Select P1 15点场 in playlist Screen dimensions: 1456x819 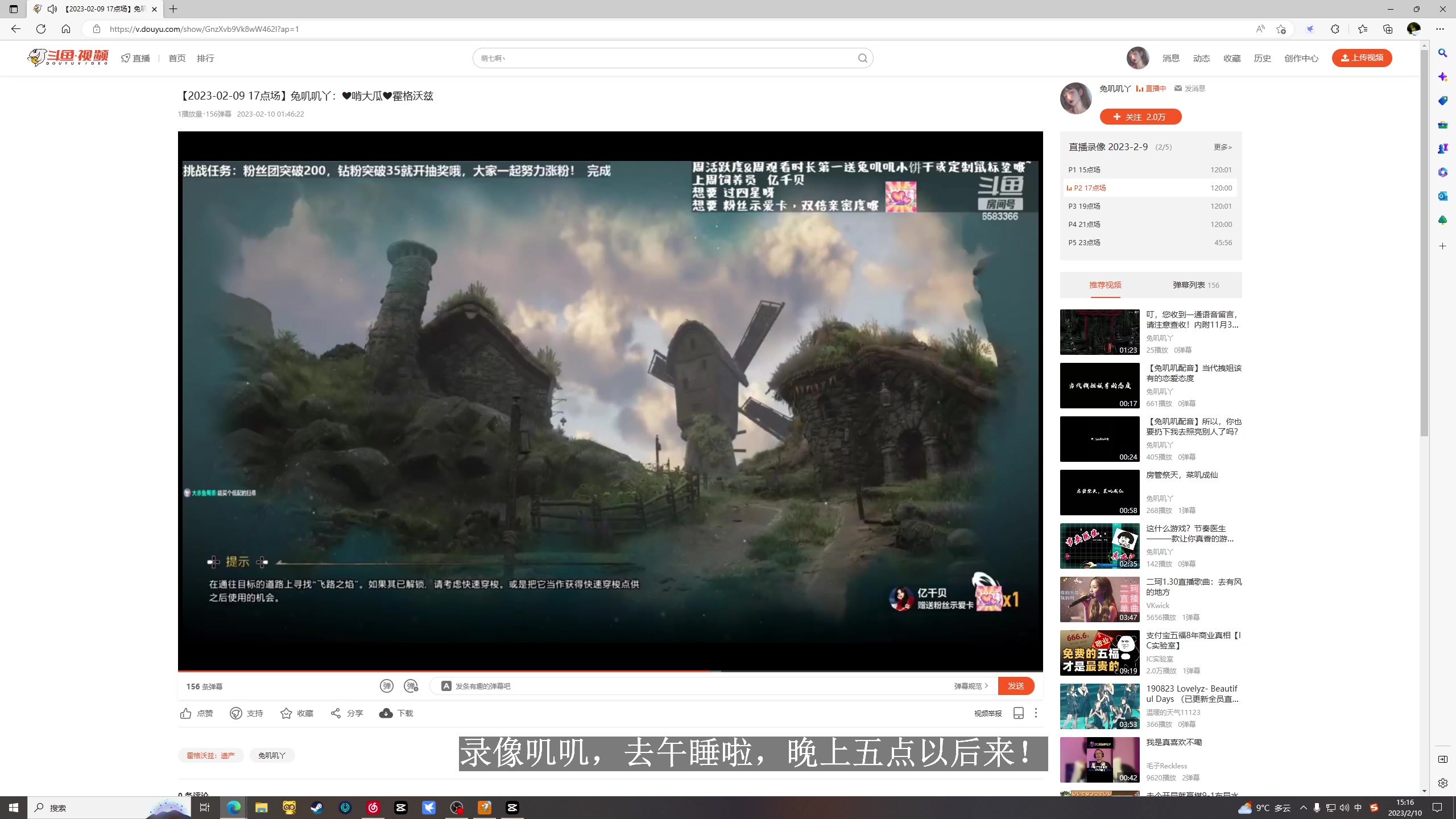pyautogui.click(x=1150, y=169)
